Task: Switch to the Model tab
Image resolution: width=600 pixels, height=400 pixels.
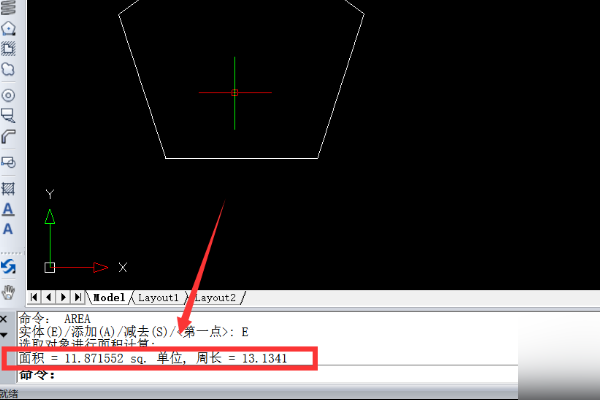Action: tap(109, 297)
